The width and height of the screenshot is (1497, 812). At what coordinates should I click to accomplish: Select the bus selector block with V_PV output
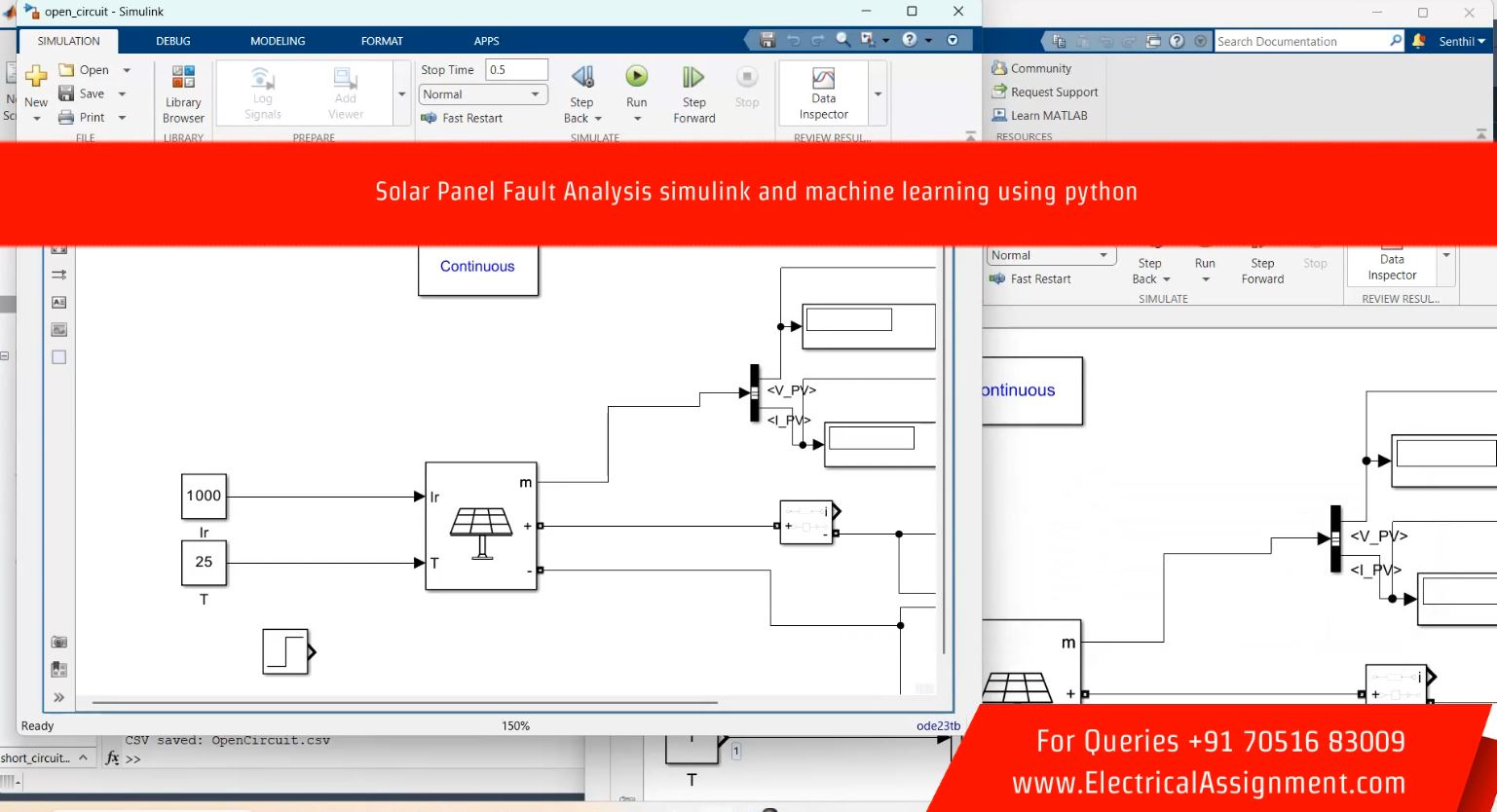(x=754, y=392)
